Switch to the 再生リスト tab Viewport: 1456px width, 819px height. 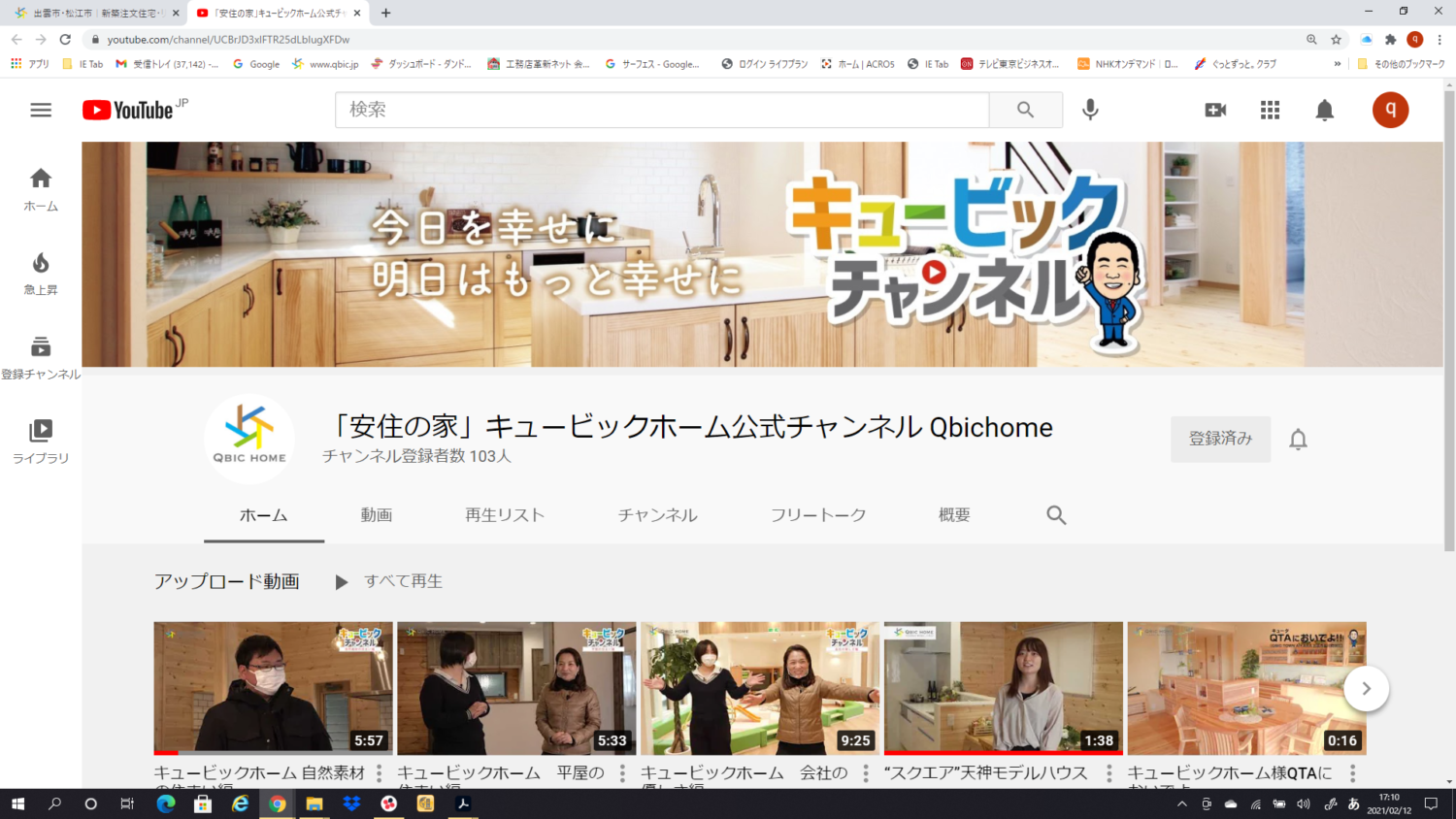pyautogui.click(x=505, y=515)
